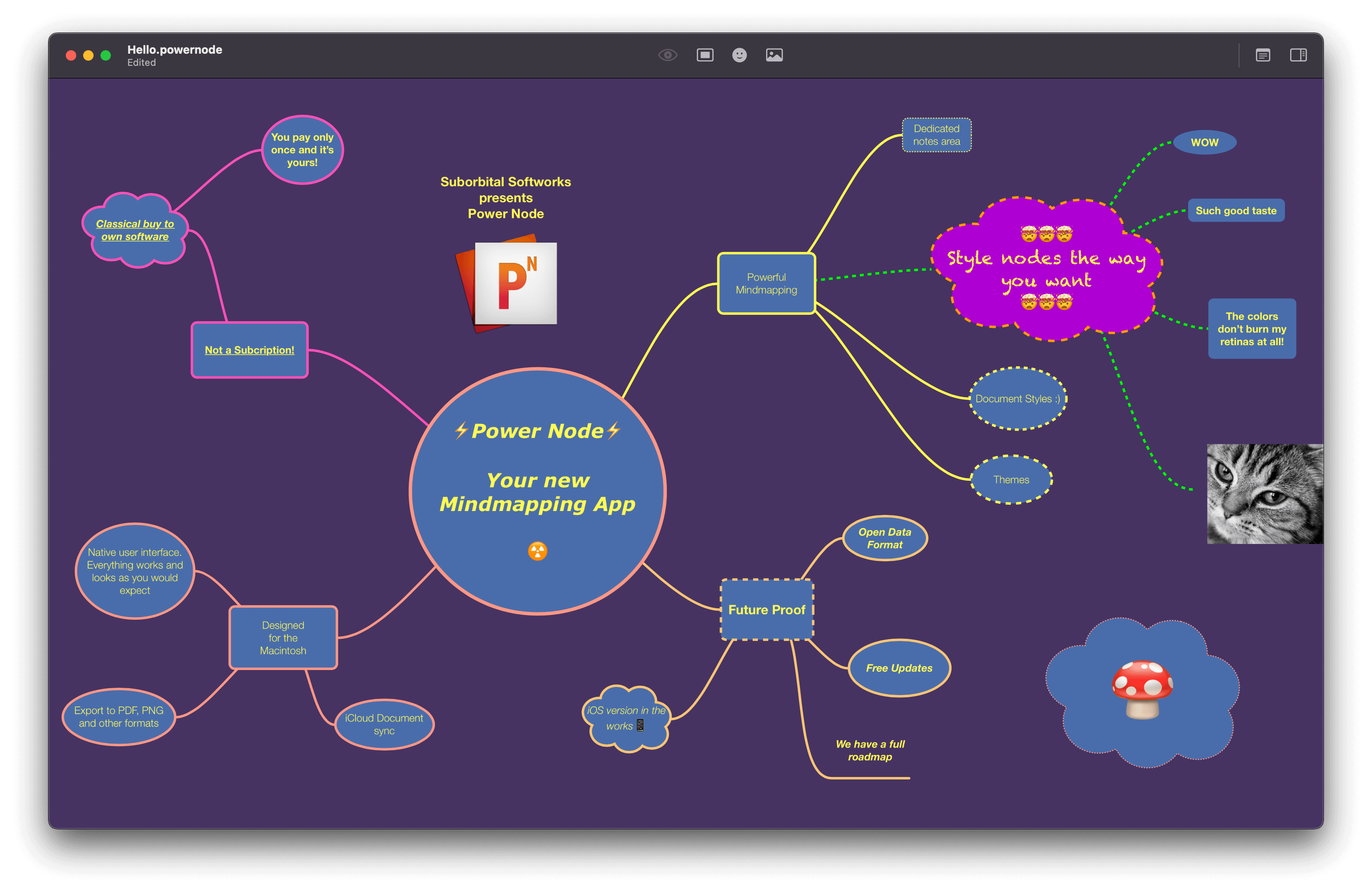The width and height of the screenshot is (1372, 893).
Task: Click the eye preview icon in the toolbar
Action: coord(667,55)
